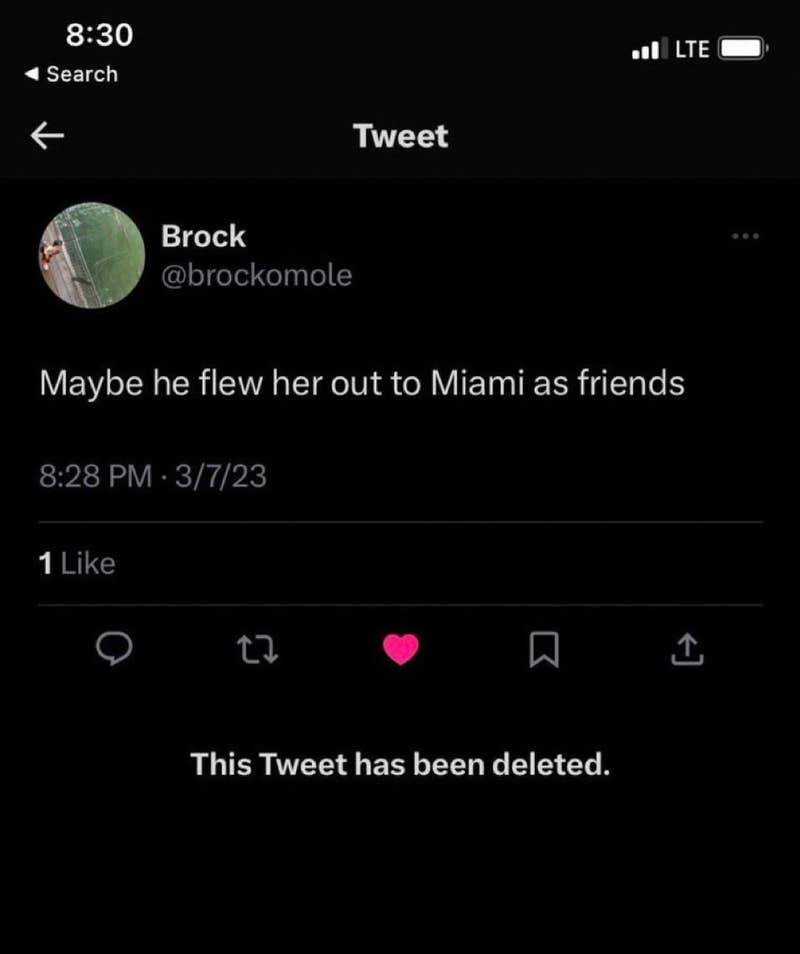Image resolution: width=800 pixels, height=954 pixels.
Task: Tap the cellular signal bars icon
Action: pos(647,49)
